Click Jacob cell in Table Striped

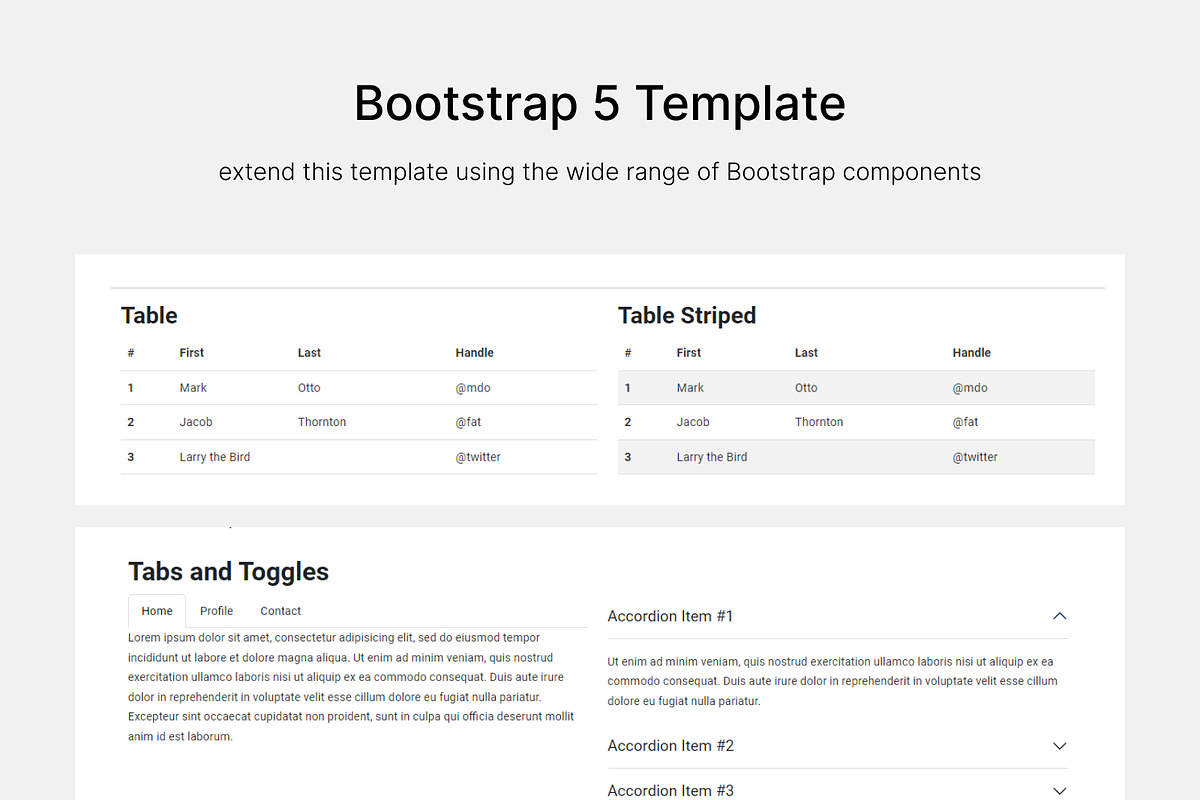click(693, 422)
